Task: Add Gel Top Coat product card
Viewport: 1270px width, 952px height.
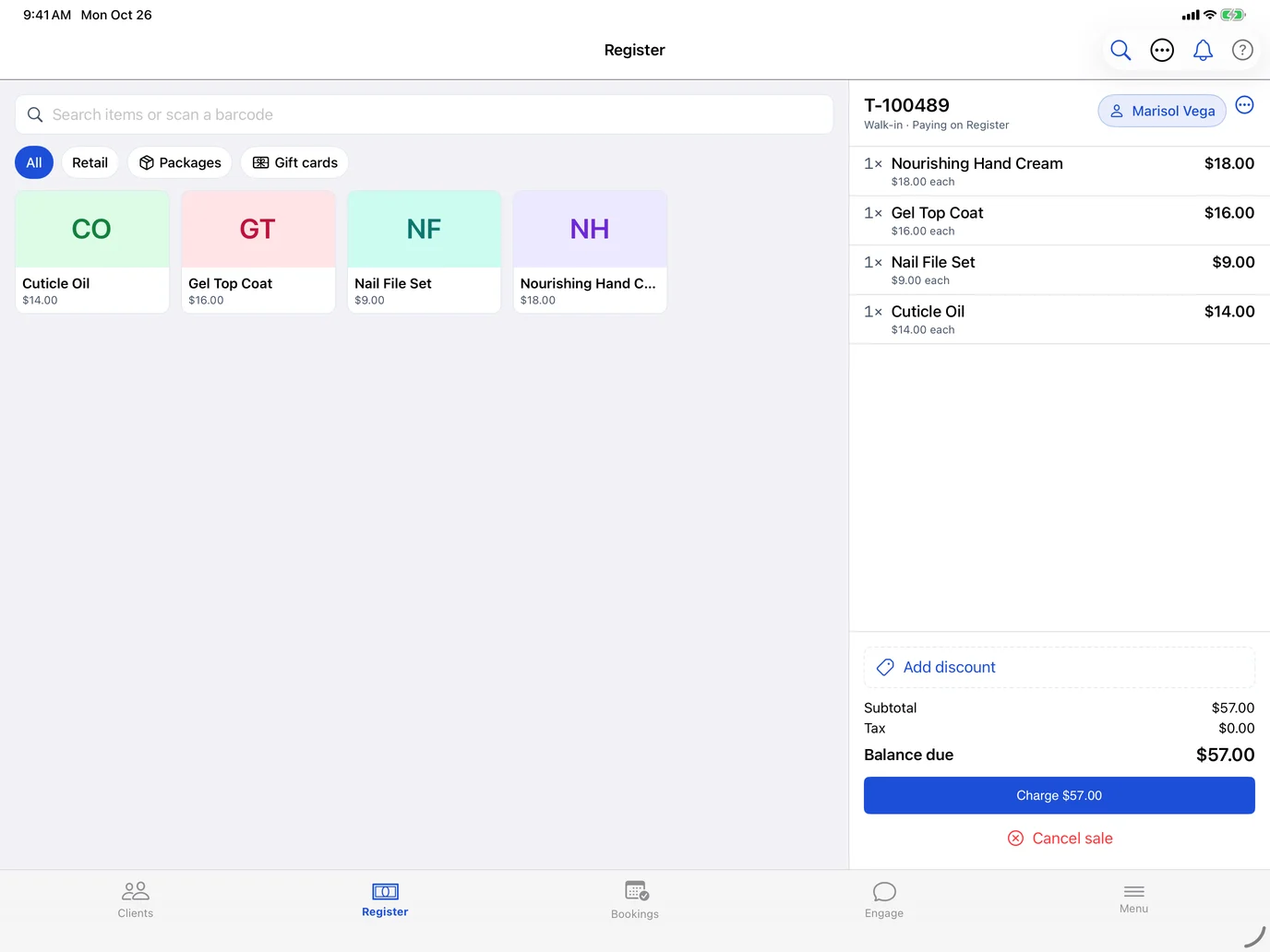Action: tap(258, 252)
